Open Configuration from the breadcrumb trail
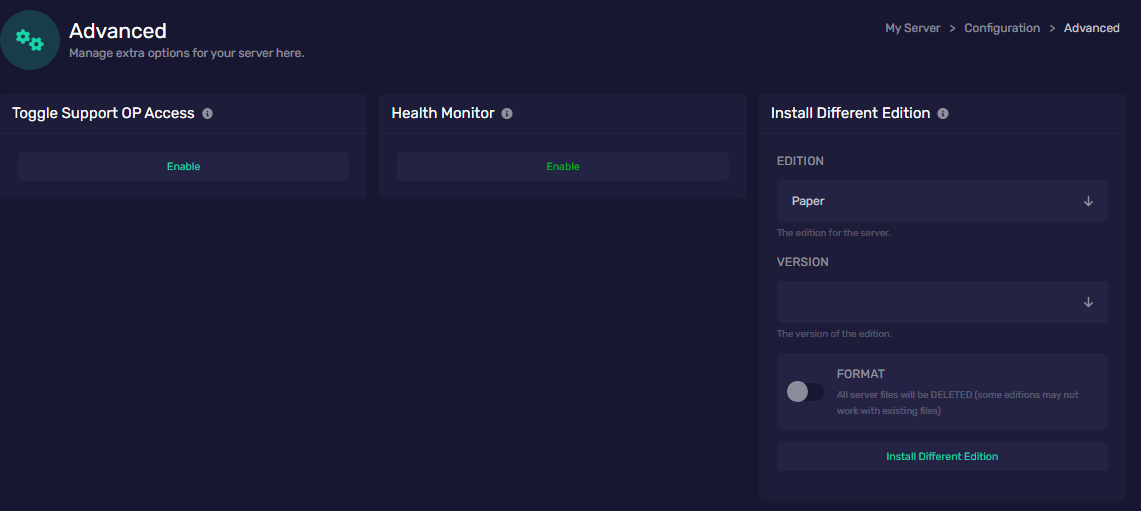Viewport: 1141px width, 511px height. (1001, 28)
